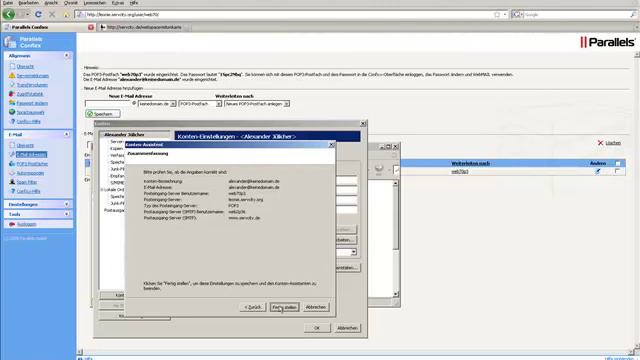Click the Zugriffsstatistik chart icon

point(12,94)
